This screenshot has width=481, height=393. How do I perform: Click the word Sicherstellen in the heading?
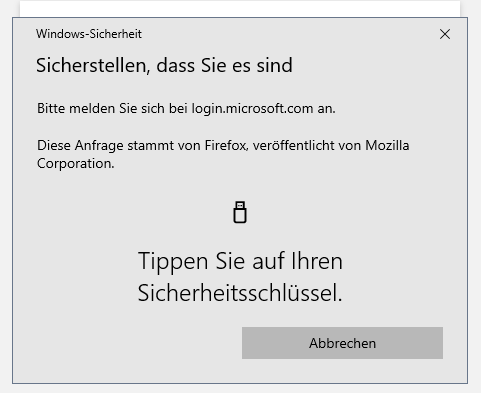point(93,65)
